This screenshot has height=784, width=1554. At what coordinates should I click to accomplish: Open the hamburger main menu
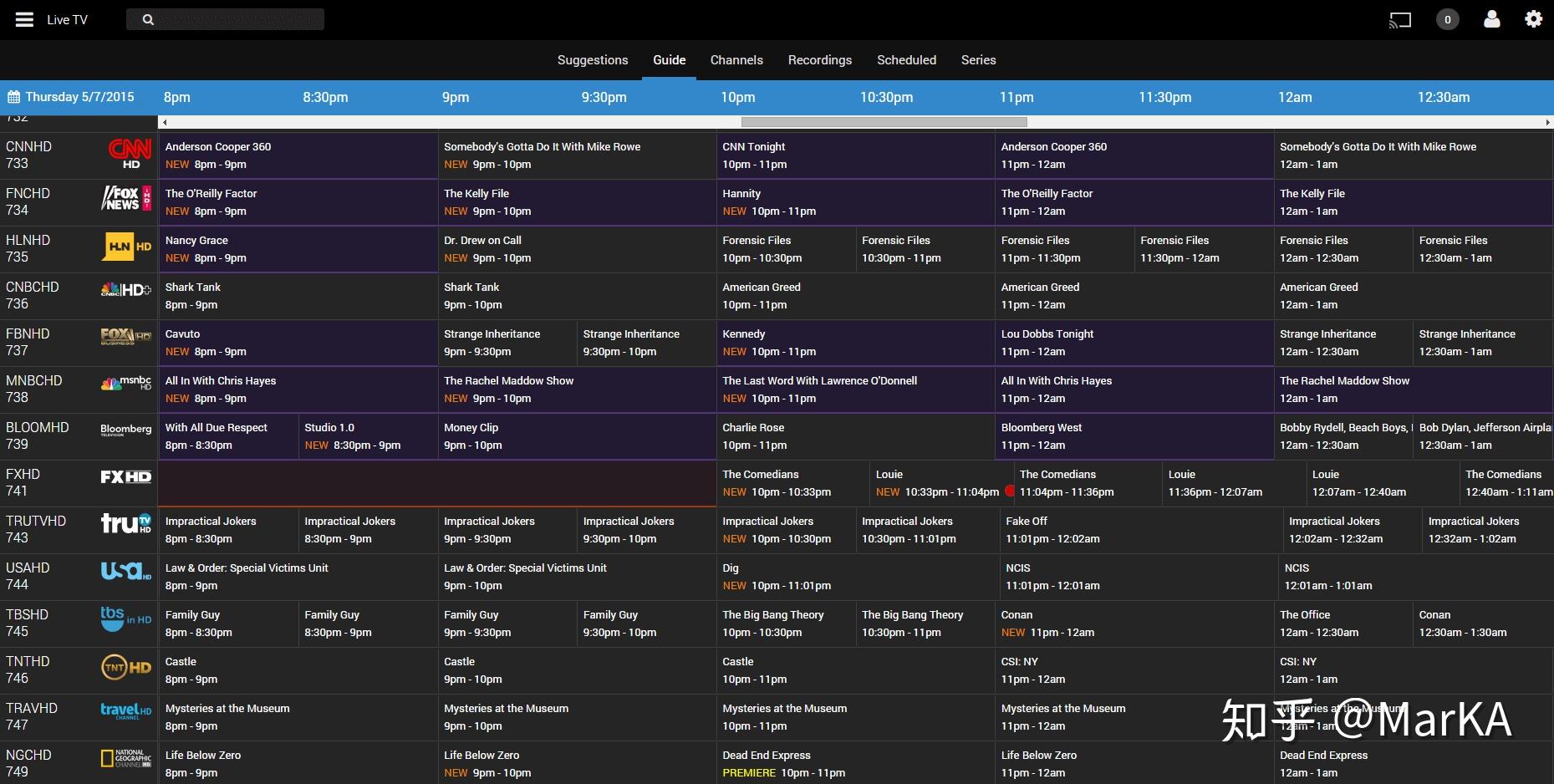pyautogui.click(x=24, y=19)
